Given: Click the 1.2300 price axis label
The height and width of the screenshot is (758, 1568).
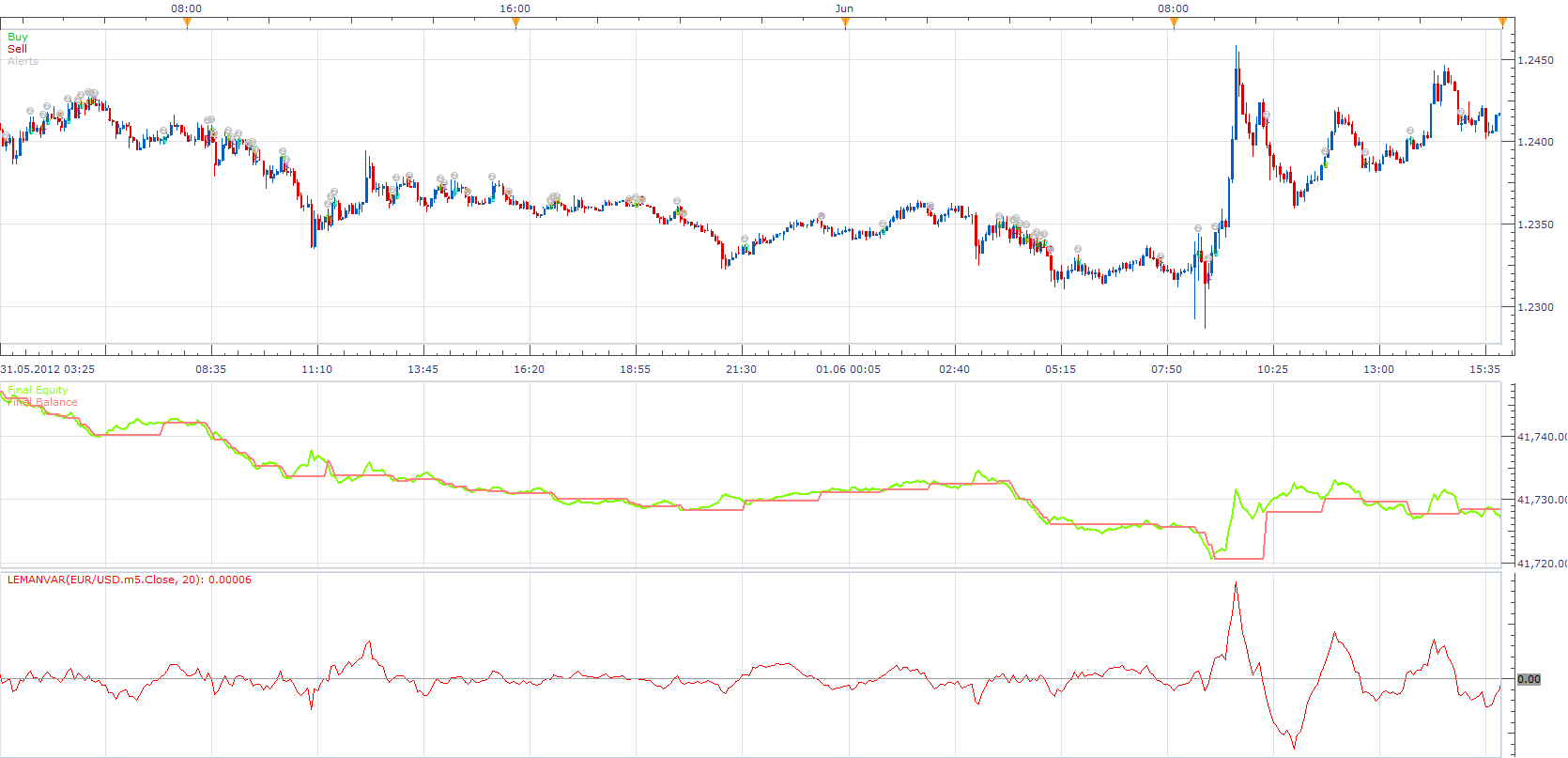Looking at the screenshot, I should tap(1536, 307).
